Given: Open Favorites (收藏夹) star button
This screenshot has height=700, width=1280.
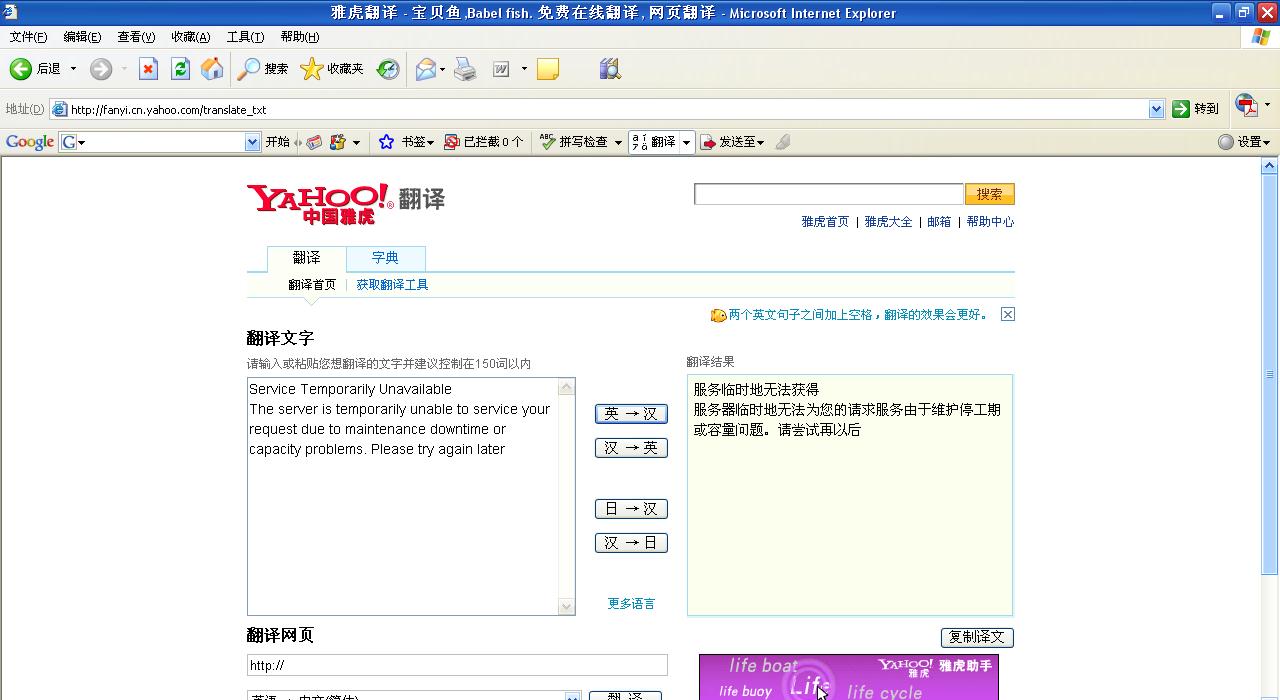Looking at the screenshot, I should click(332, 68).
